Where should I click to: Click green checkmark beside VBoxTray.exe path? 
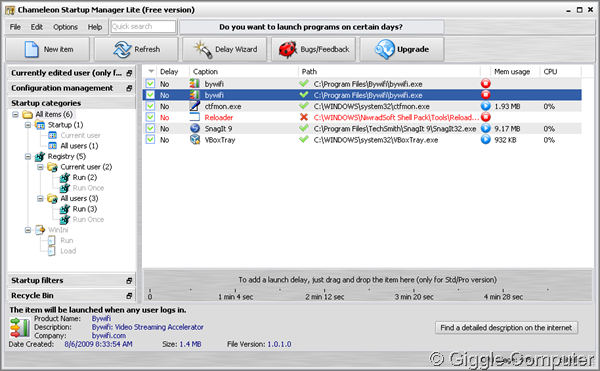[304, 139]
